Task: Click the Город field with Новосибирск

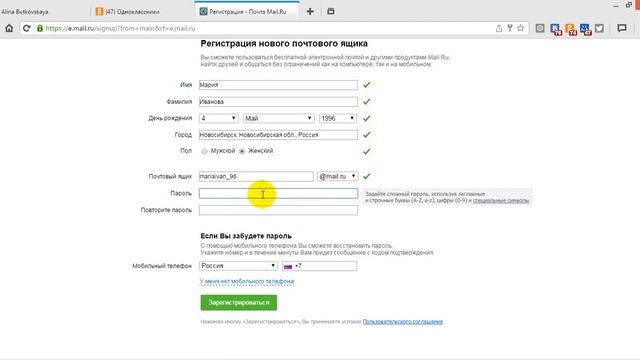Action: (x=278, y=135)
